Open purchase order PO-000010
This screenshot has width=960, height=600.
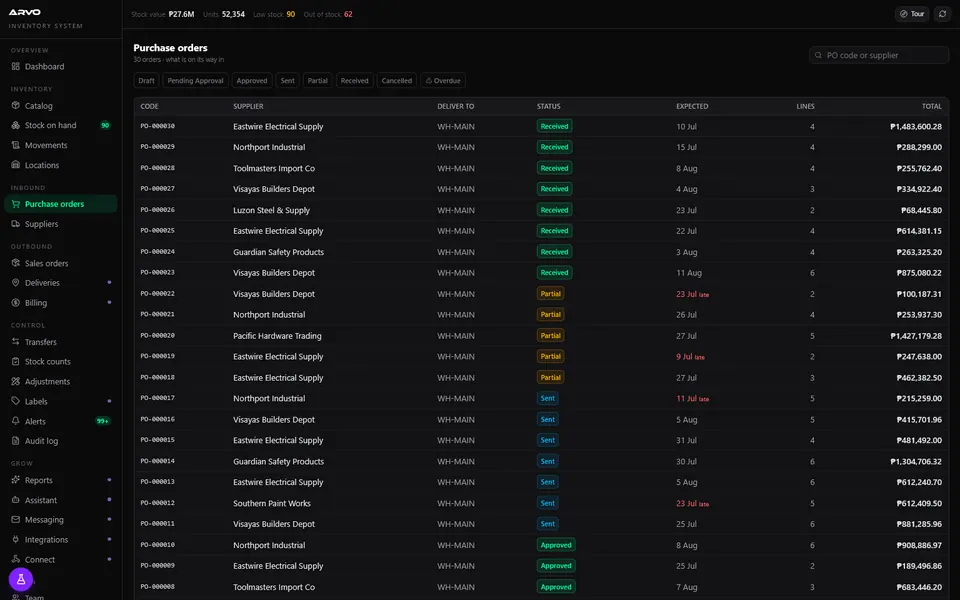tap(541, 545)
